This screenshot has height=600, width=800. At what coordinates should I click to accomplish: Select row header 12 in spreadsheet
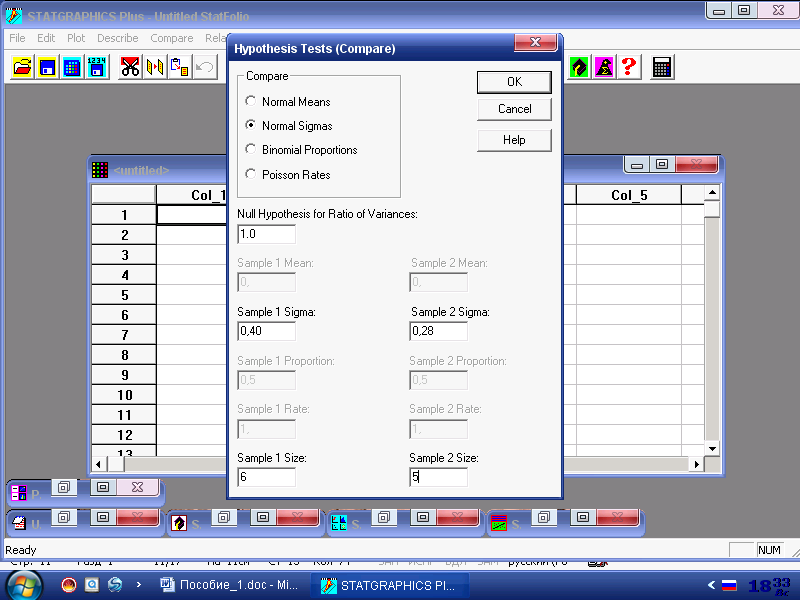[x=124, y=435]
